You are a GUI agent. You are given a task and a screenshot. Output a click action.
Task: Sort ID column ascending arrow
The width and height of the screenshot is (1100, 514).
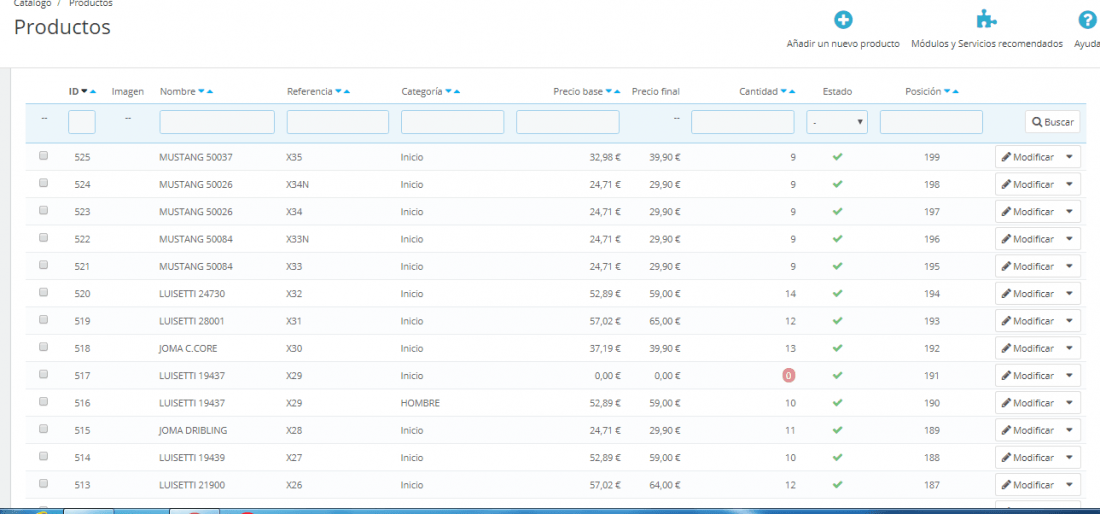pos(93,91)
